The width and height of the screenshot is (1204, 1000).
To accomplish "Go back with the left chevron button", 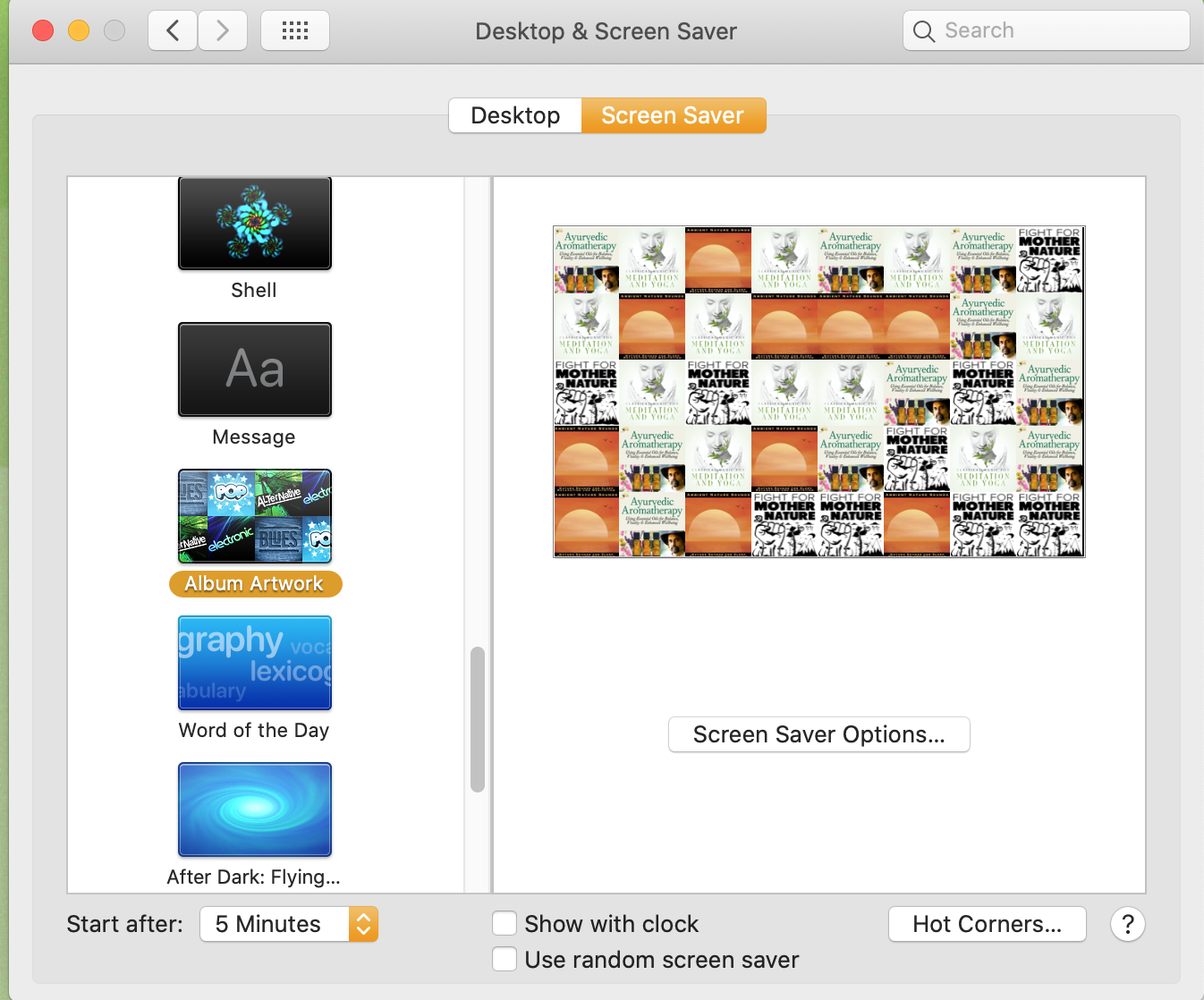I will (173, 31).
